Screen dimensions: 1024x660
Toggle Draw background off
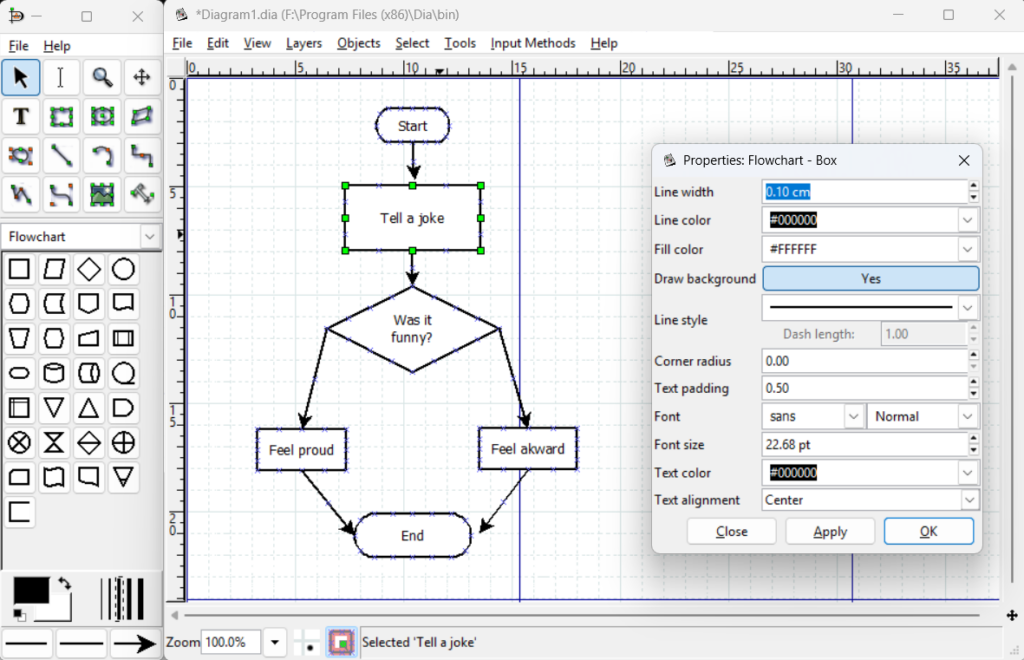point(869,279)
